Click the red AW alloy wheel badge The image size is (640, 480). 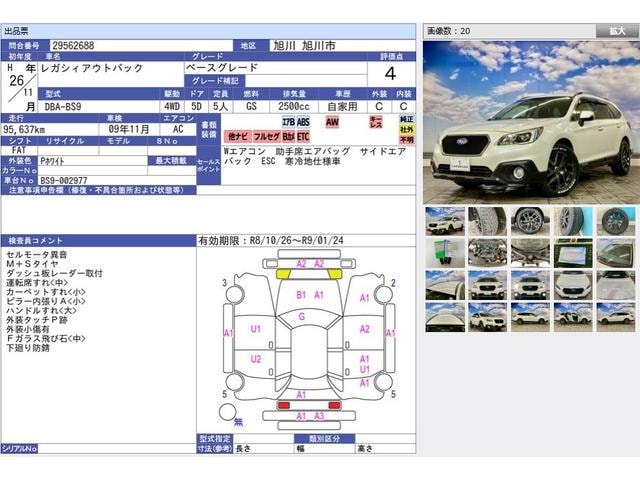point(332,122)
